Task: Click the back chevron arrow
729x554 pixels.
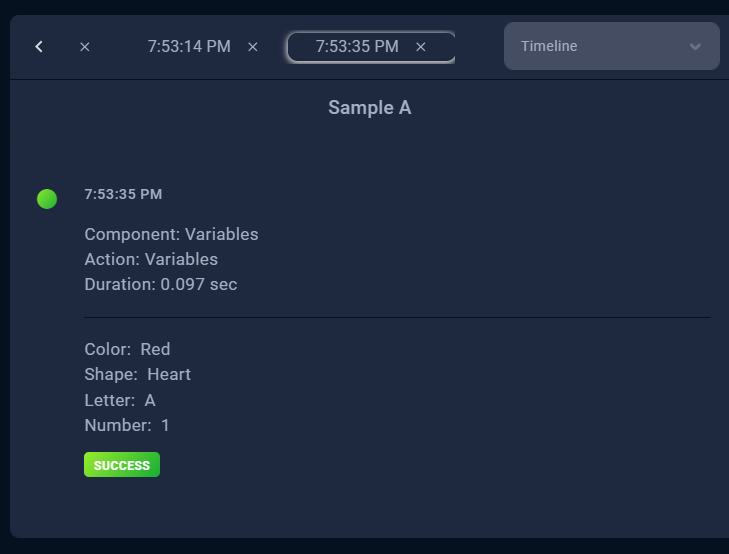Action: [39, 46]
